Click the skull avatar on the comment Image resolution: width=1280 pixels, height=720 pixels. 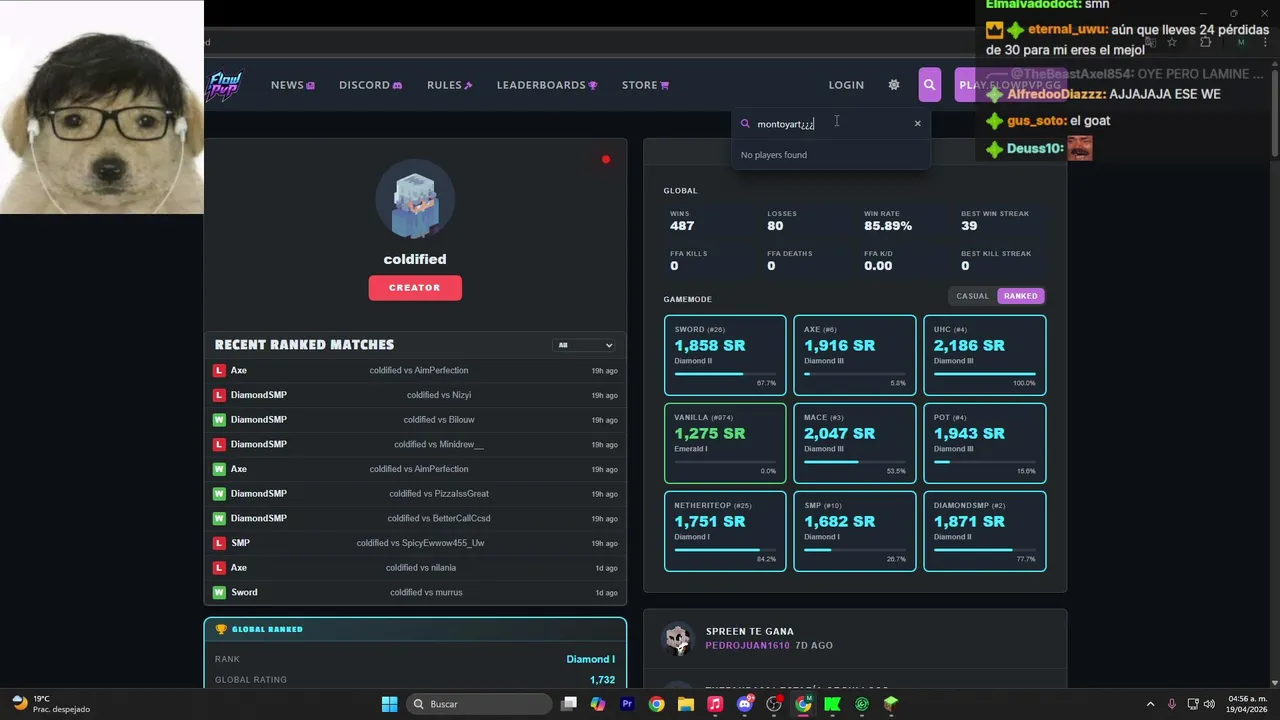[678, 639]
